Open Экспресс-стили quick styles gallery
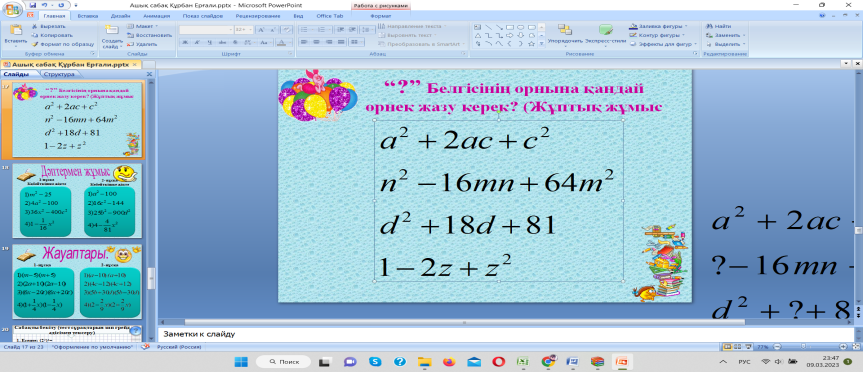This screenshot has height=372, width=863. pyautogui.click(x=605, y=35)
